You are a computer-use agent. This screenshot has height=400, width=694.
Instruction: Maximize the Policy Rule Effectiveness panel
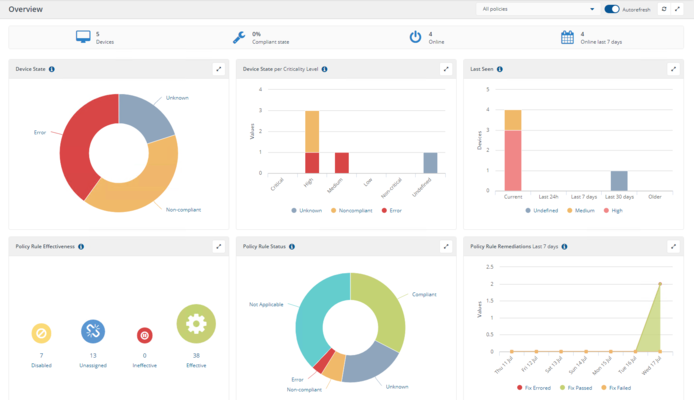(218, 246)
